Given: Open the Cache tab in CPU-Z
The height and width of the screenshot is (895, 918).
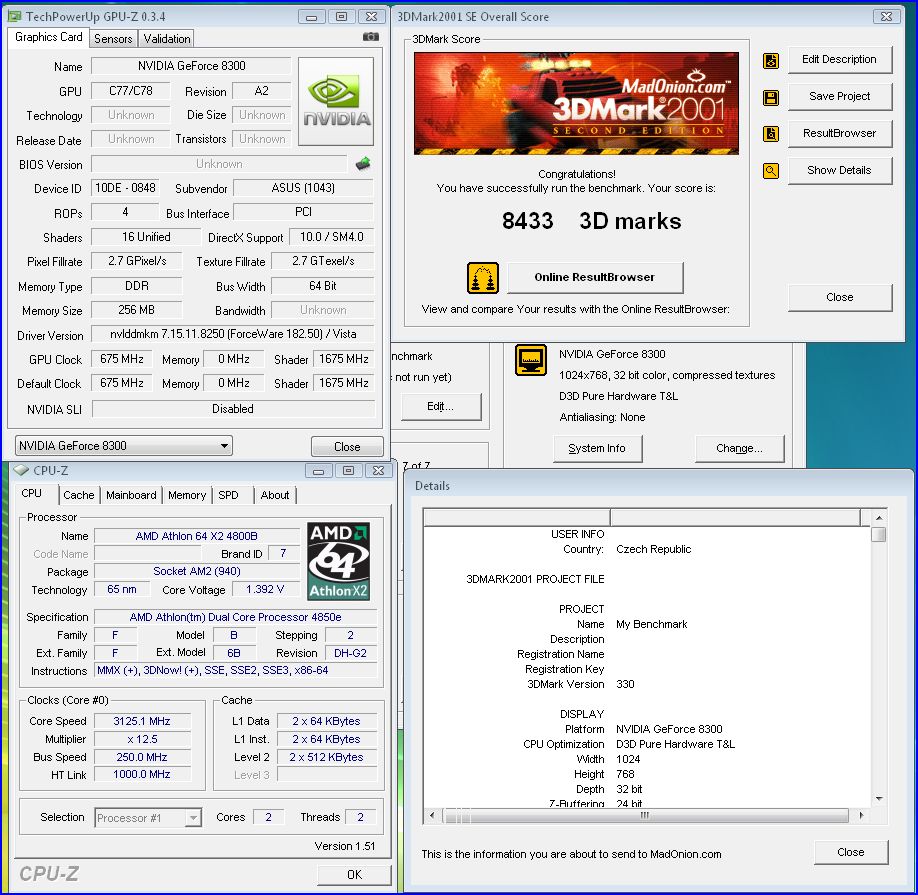Looking at the screenshot, I should coord(78,495).
